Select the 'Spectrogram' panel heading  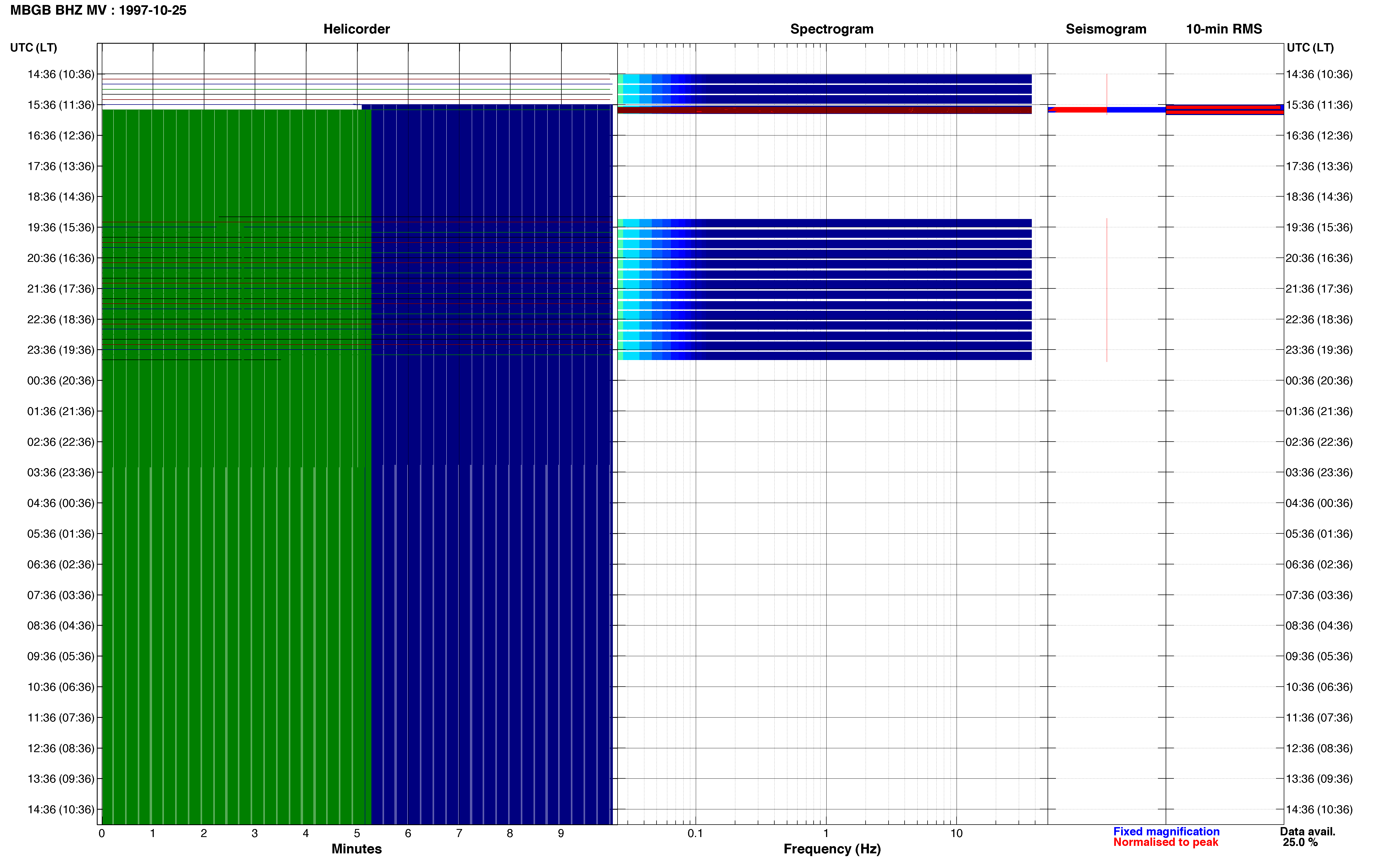(x=832, y=29)
